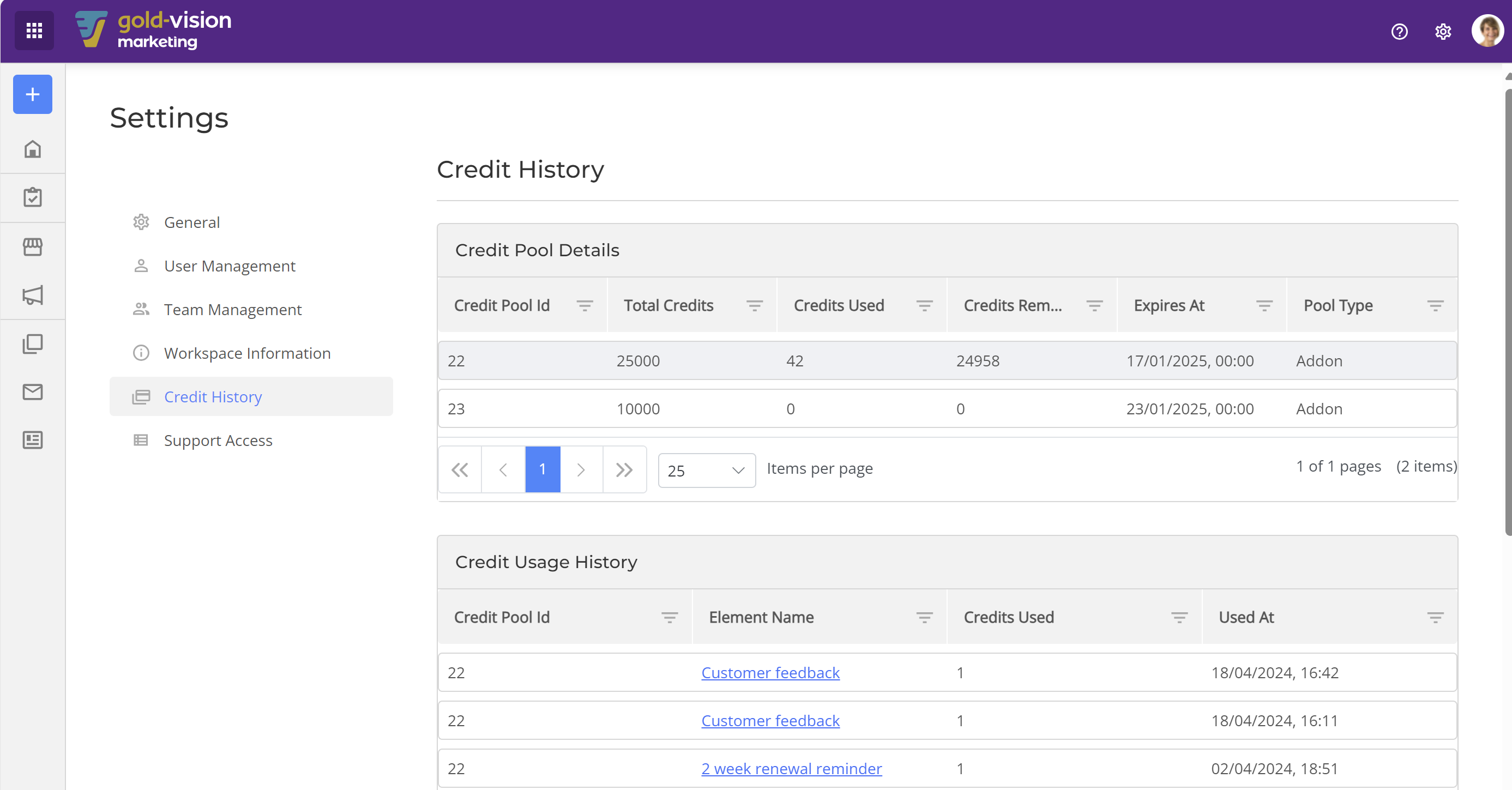Sort by Total Credits column header
1512x790 pixels.
668,306
